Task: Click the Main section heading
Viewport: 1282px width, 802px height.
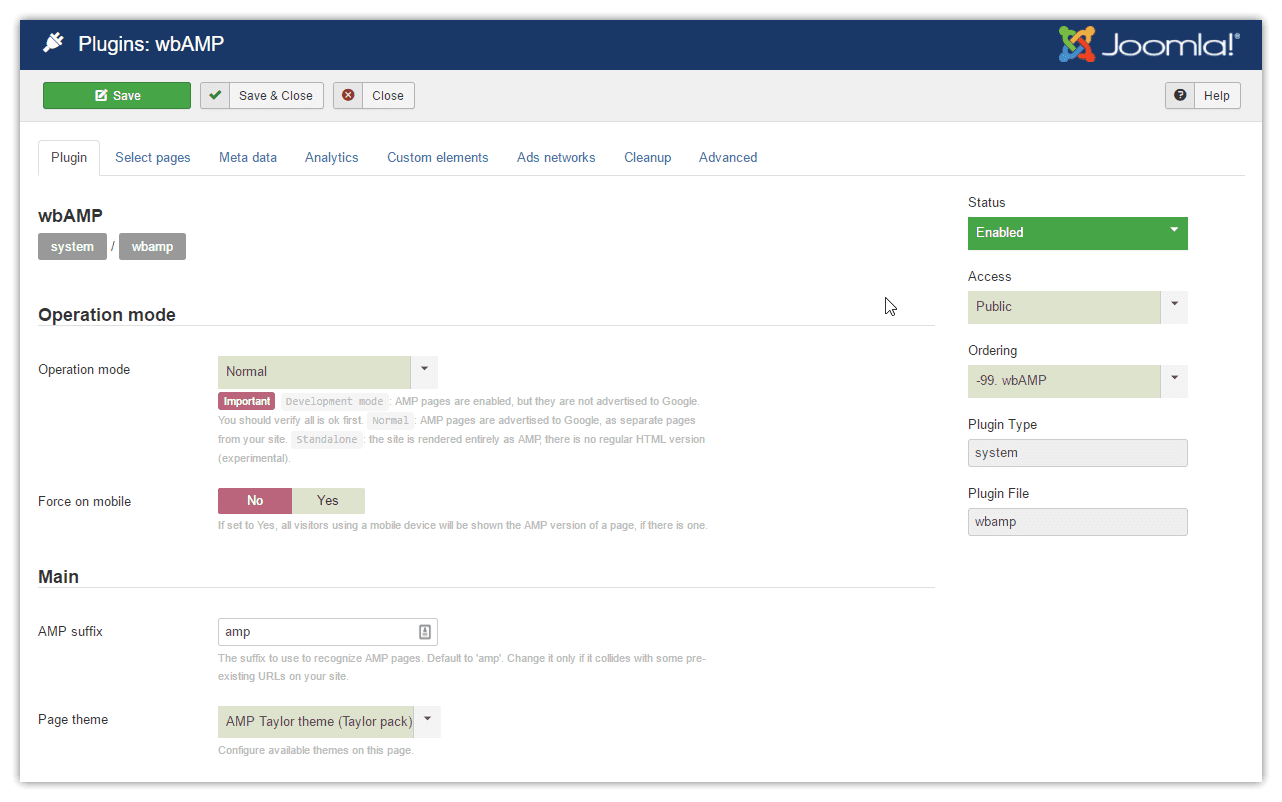Action: [58, 577]
